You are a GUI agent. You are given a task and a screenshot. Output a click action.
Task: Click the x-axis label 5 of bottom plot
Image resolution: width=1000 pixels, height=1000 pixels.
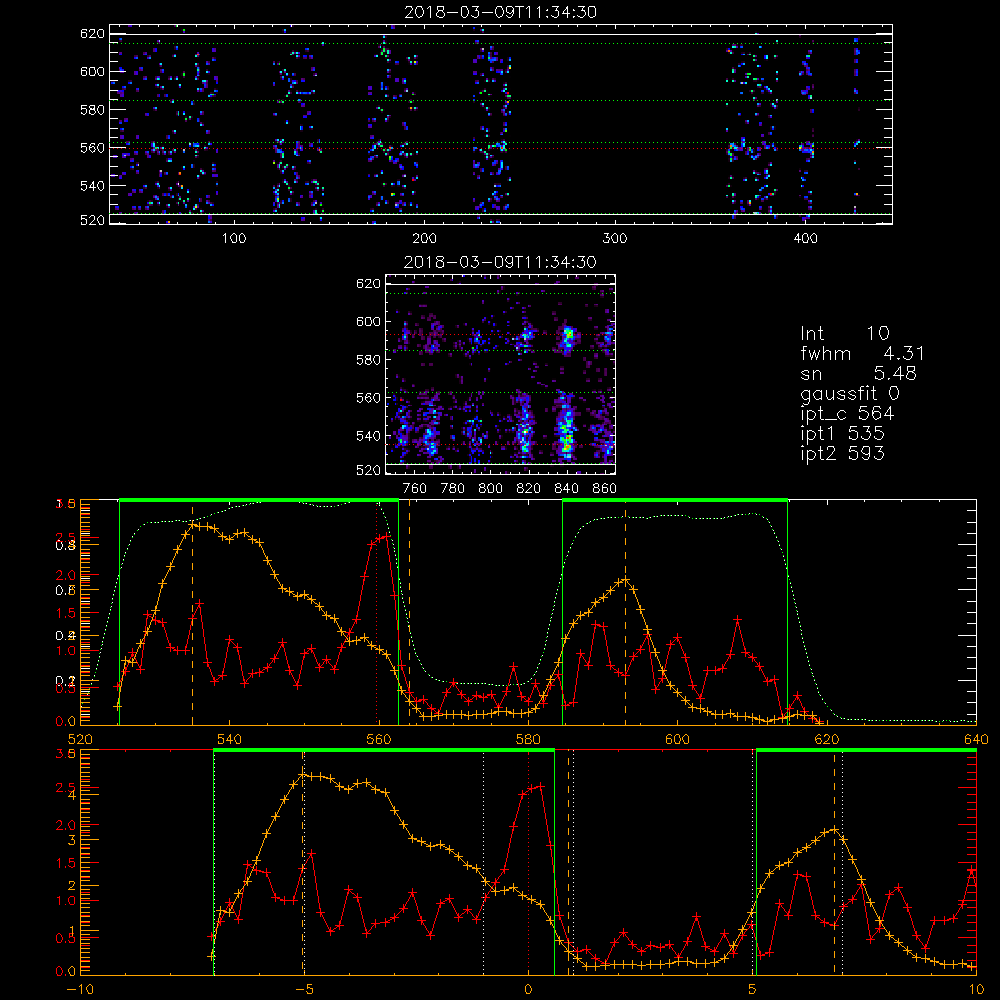[x=753, y=990]
